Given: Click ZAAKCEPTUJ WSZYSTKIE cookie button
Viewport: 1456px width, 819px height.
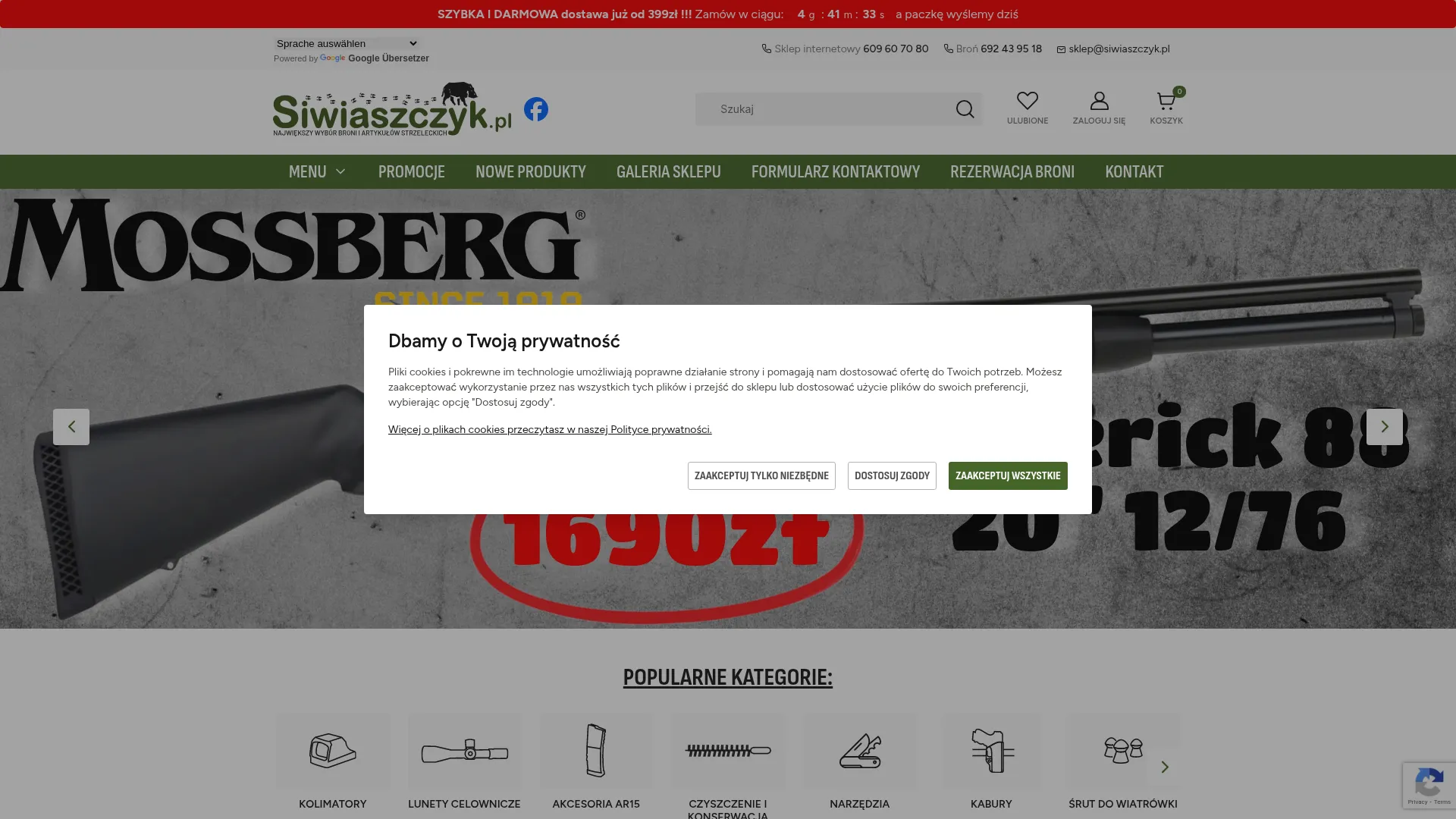Looking at the screenshot, I should point(1007,475).
